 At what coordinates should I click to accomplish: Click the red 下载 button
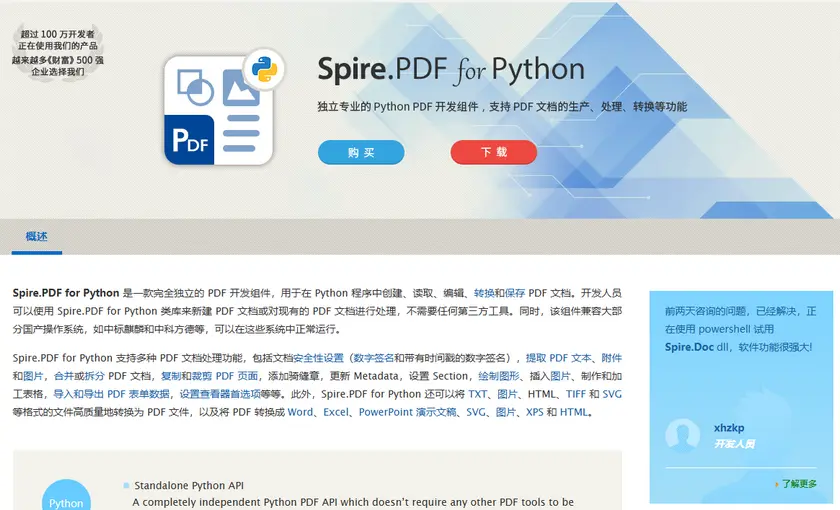click(x=493, y=152)
